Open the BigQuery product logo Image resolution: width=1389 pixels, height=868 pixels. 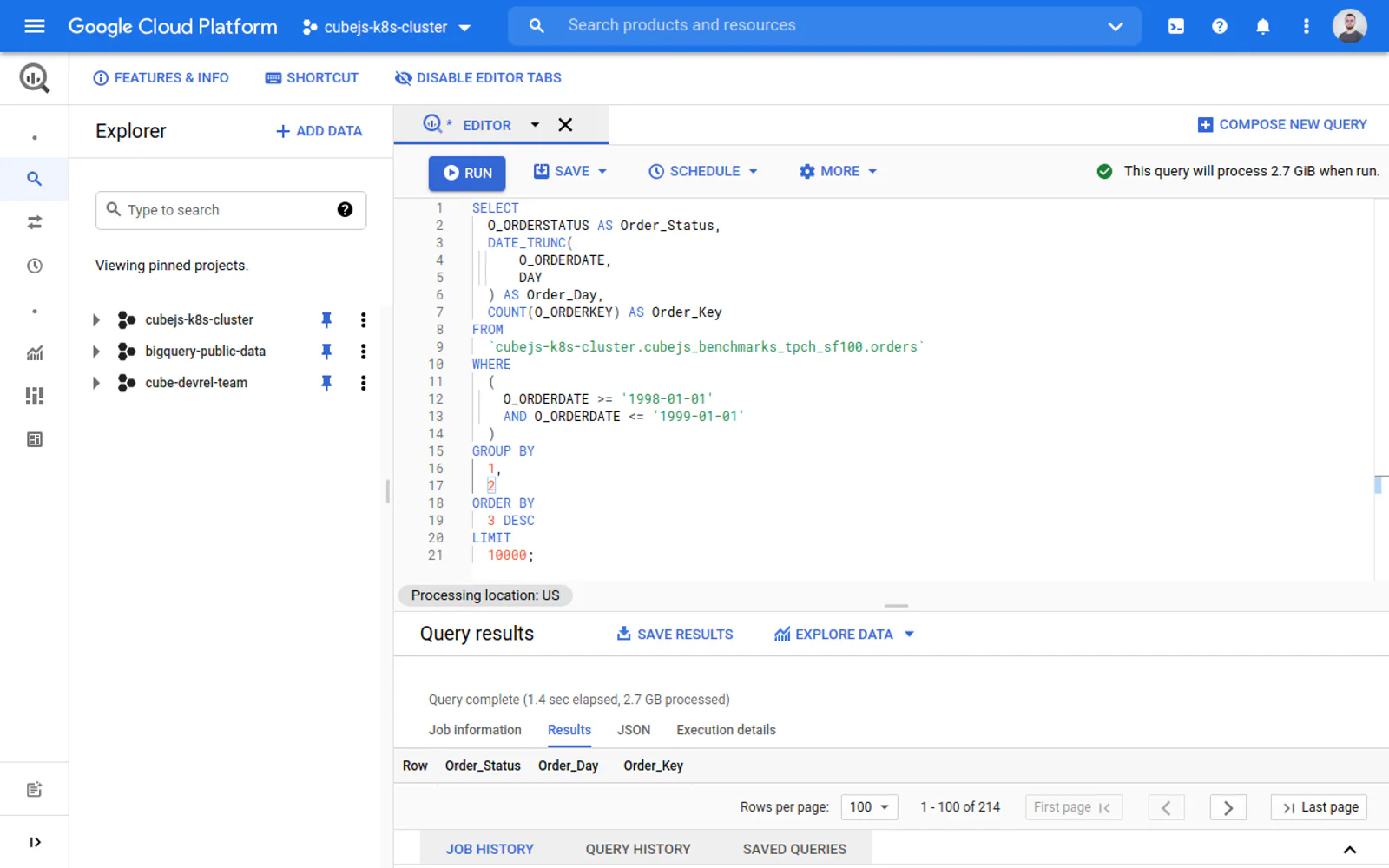pos(35,78)
